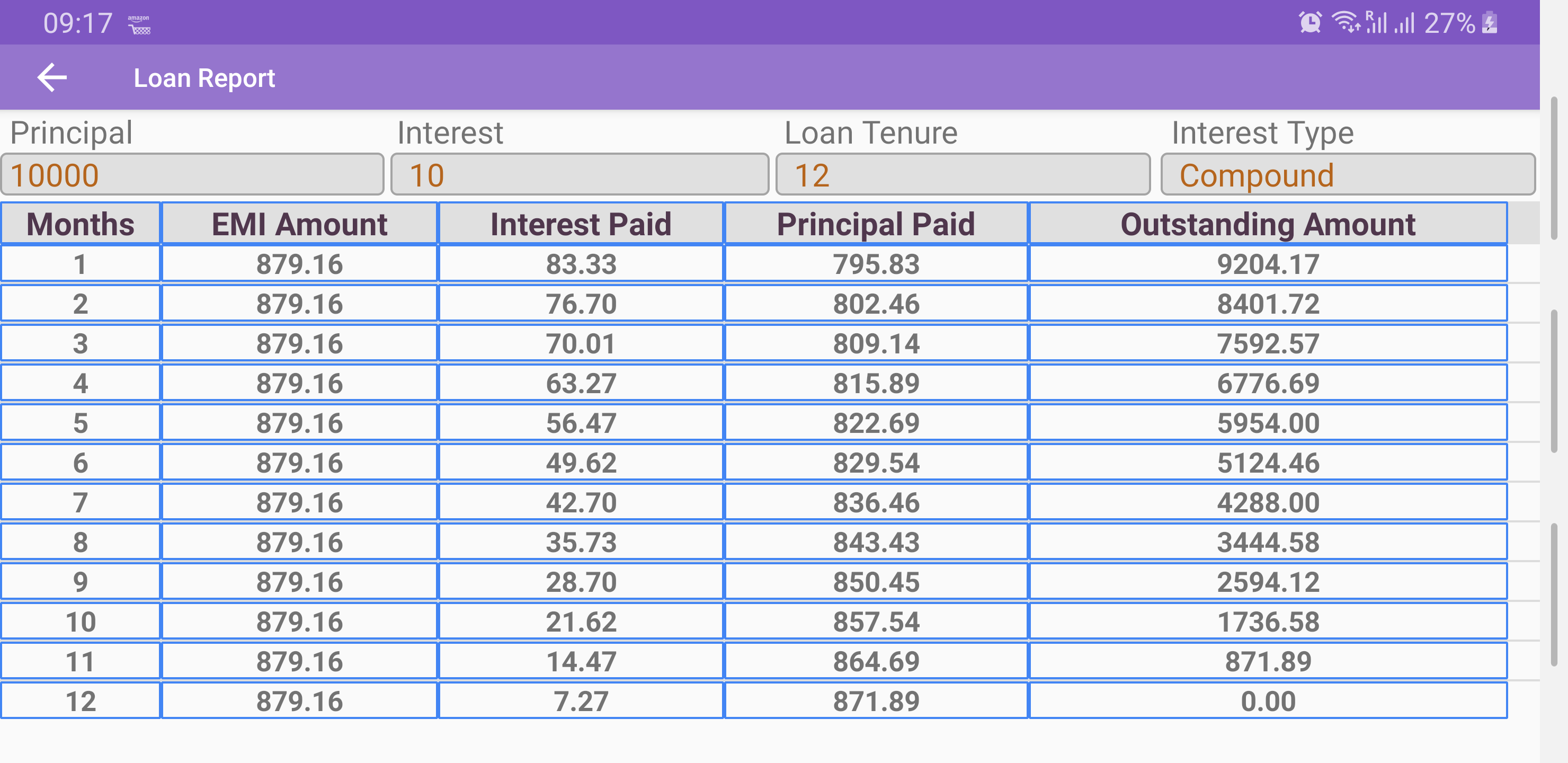Click the EMI Amount column header
1568x763 pixels.
[299, 224]
